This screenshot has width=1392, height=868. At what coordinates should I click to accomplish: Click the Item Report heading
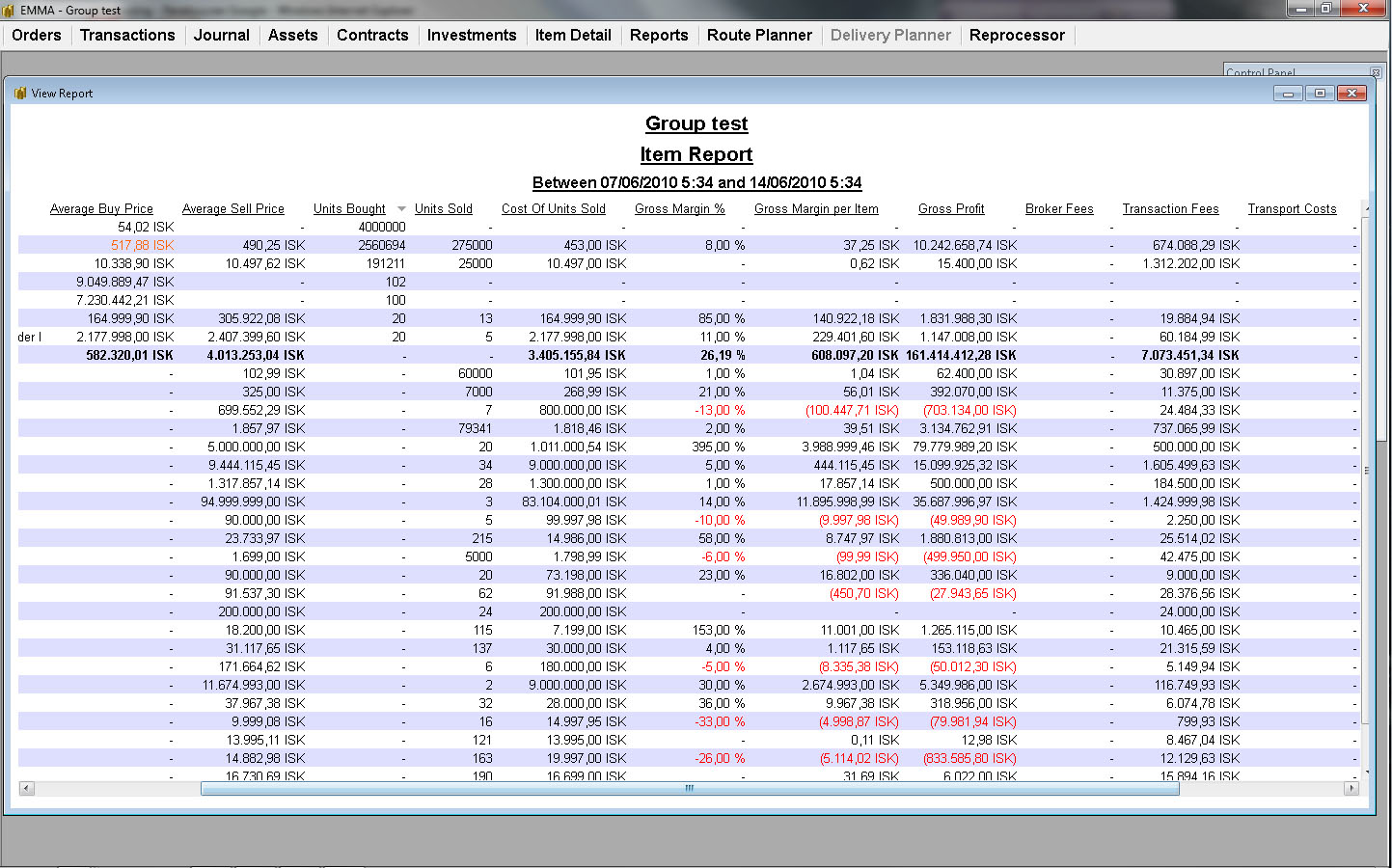coord(696,154)
